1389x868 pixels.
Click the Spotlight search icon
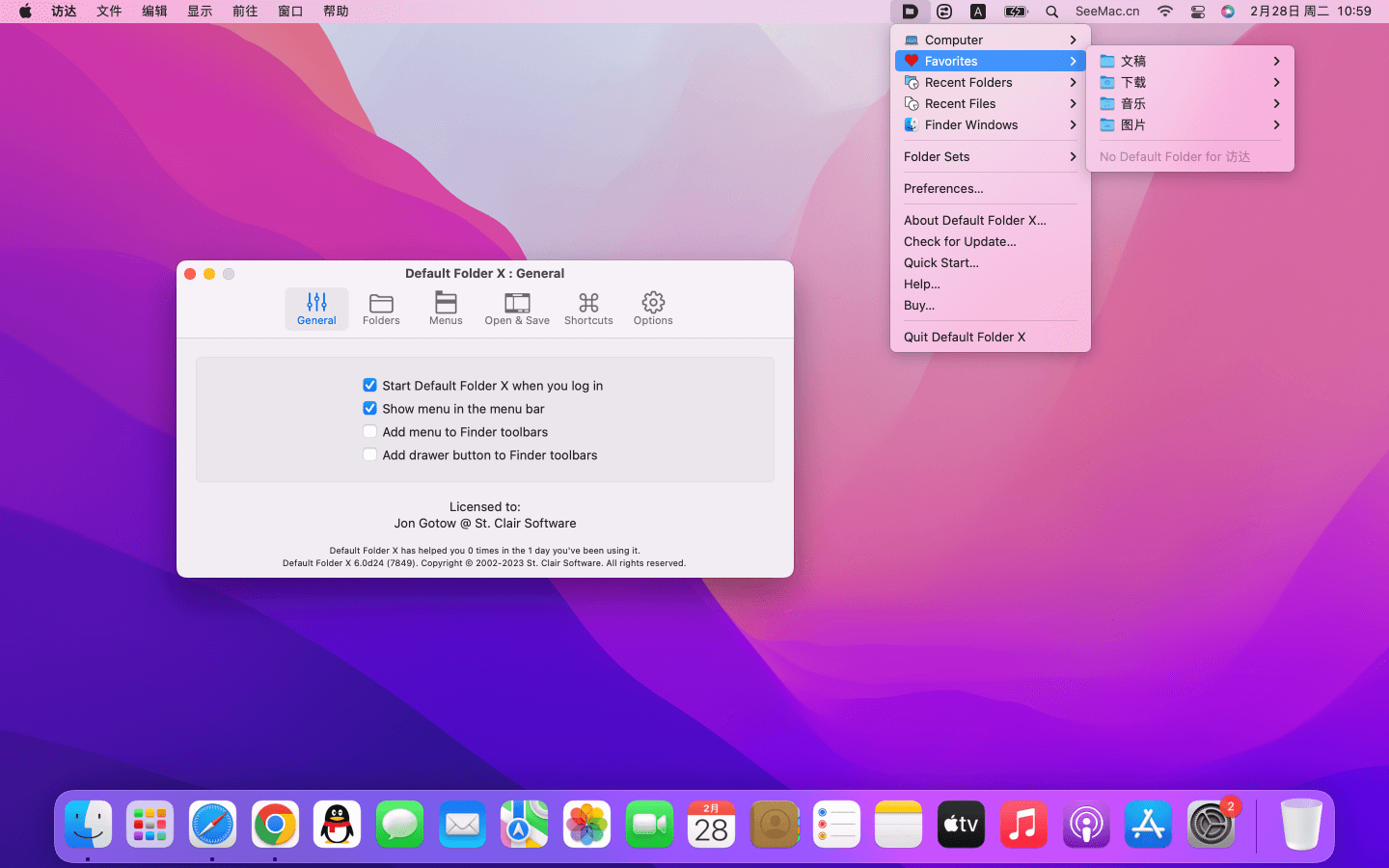click(x=1052, y=12)
